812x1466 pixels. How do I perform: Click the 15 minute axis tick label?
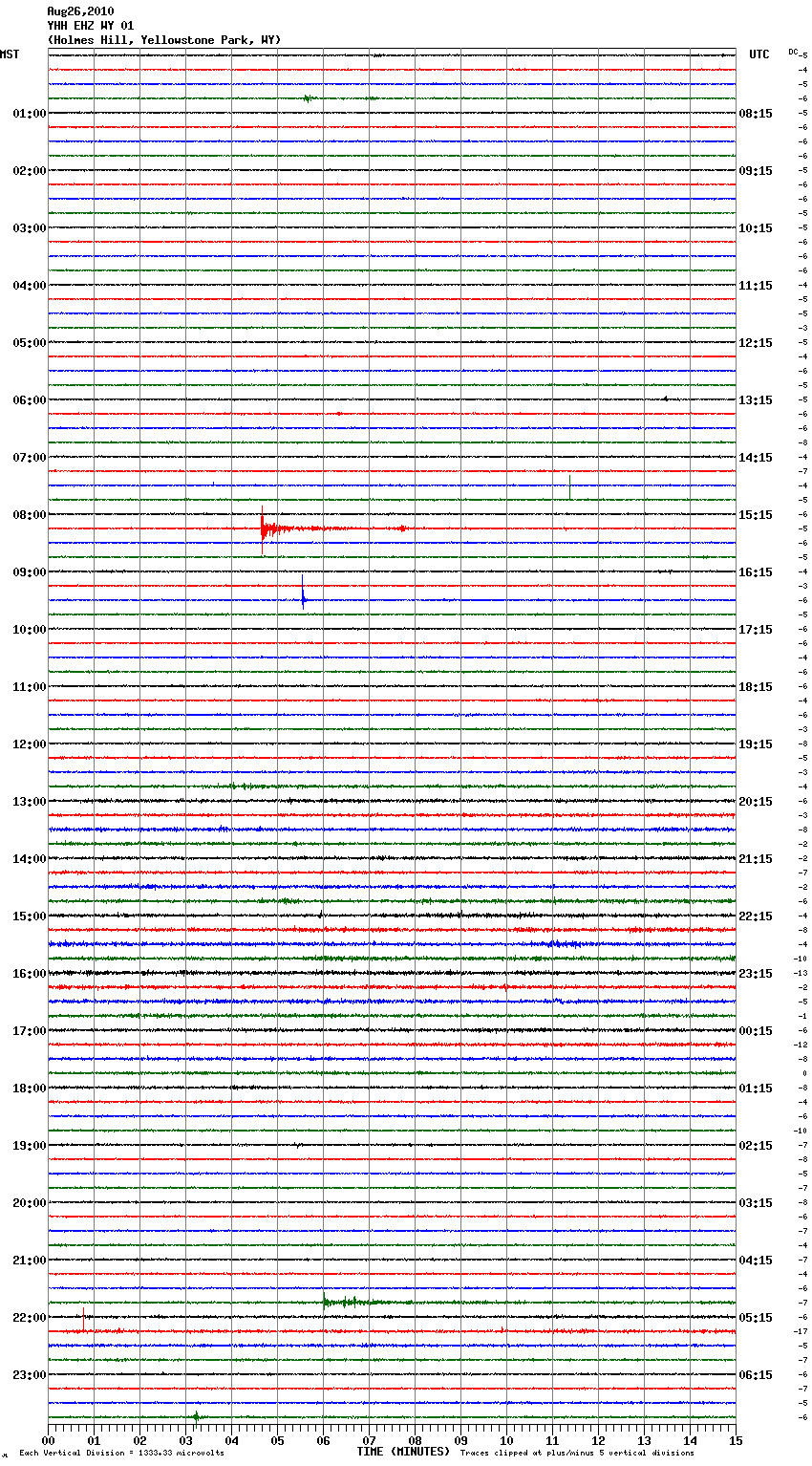click(736, 1440)
